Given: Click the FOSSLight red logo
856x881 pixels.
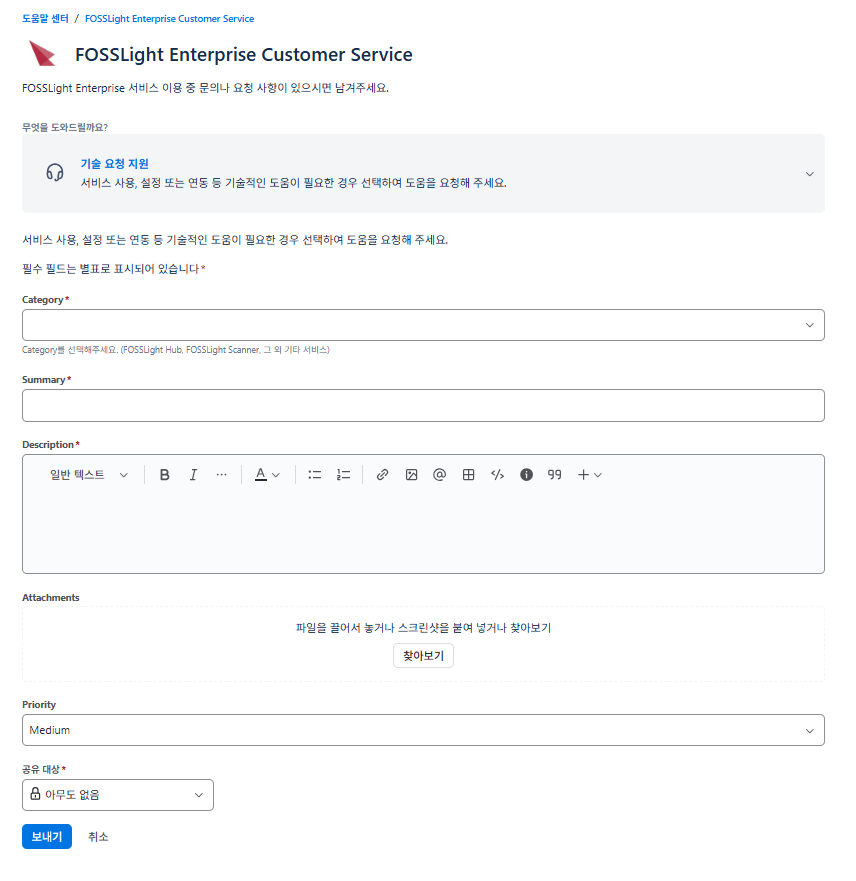Looking at the screenshot, I should (x=42, y=53).
